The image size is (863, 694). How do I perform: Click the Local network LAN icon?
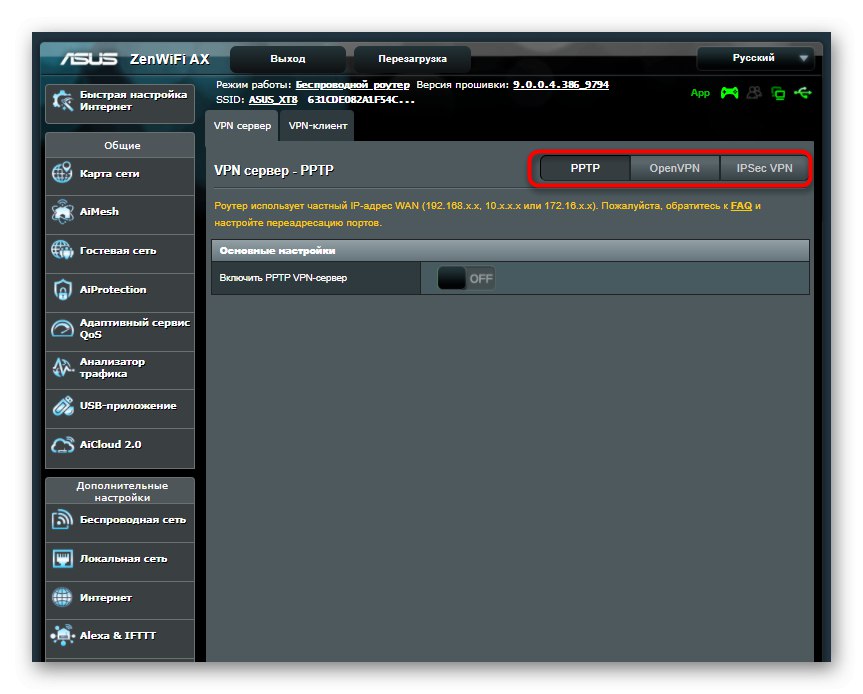62,559
